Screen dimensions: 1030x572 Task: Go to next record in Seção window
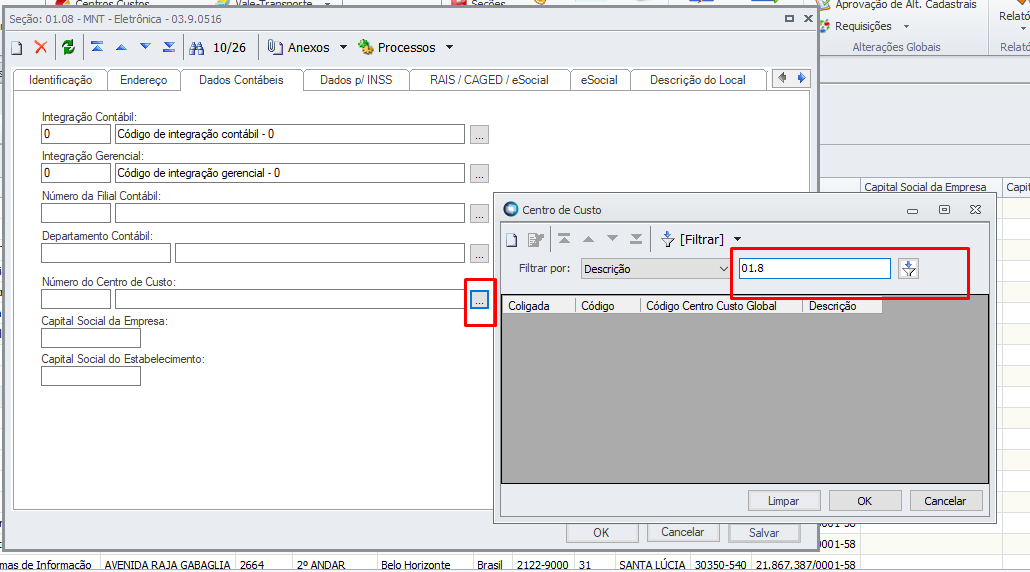(145, 47)
